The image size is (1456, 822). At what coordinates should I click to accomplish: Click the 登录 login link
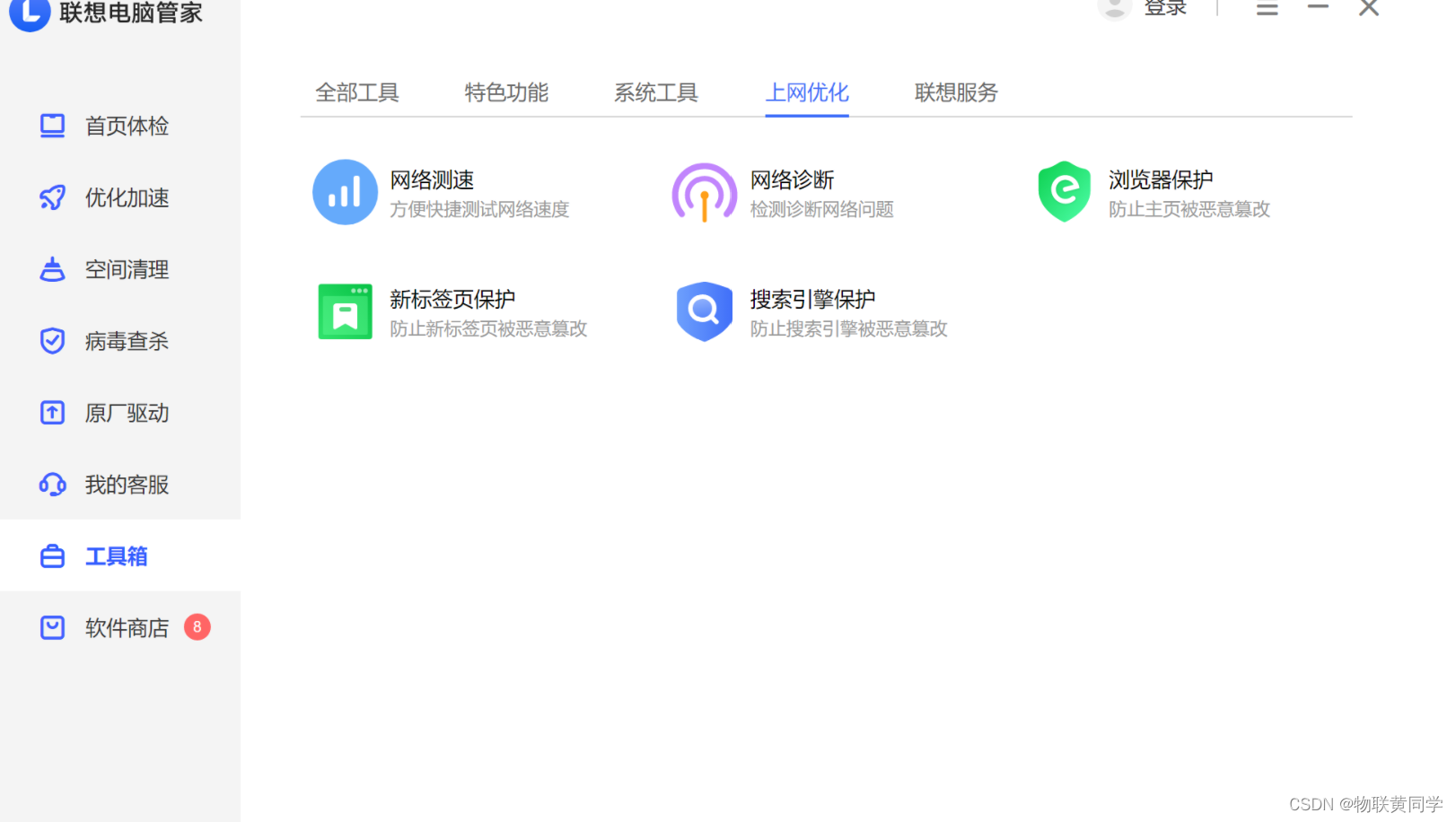pos(1165,8)
